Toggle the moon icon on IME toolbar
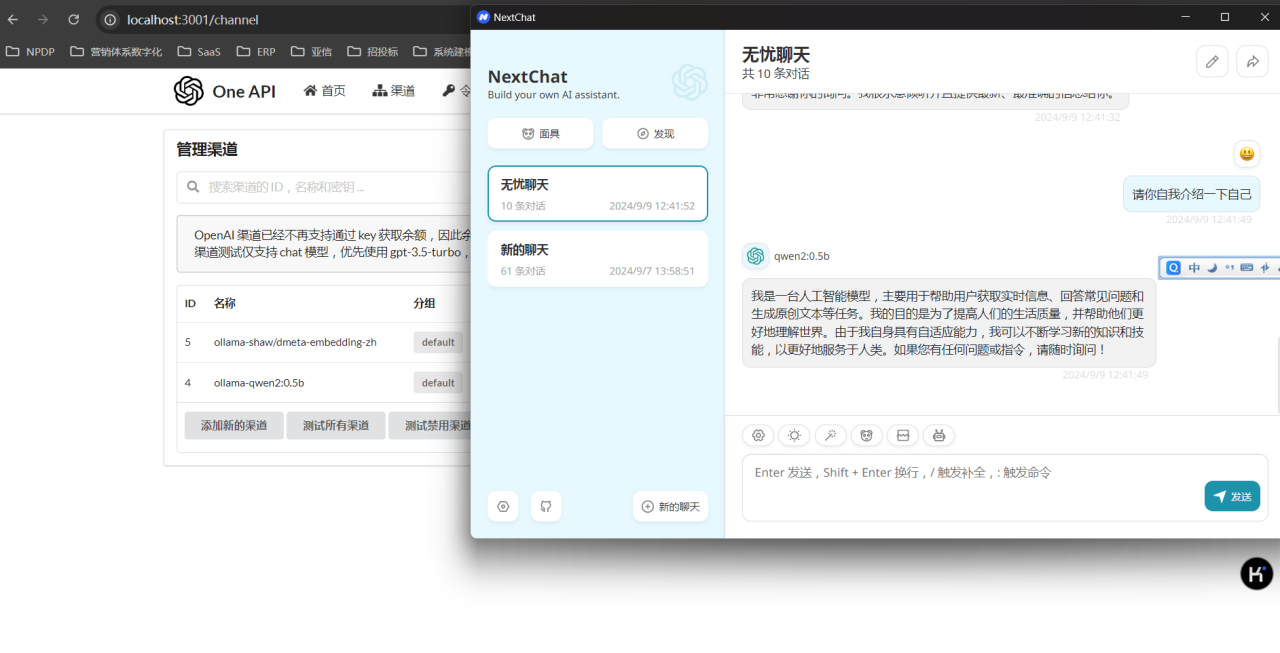Screen dimensions: 1280x653 click(x=1212, y=268)
